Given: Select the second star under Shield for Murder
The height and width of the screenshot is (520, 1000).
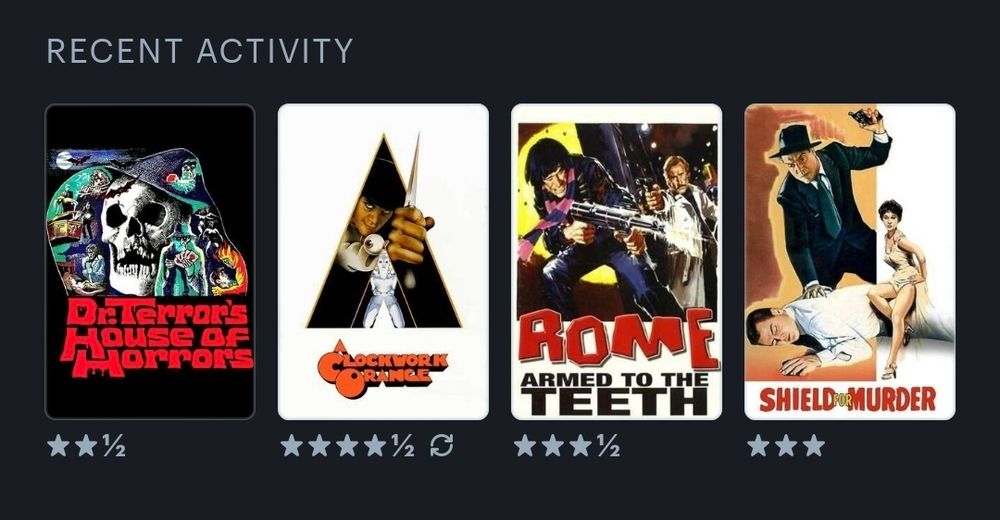Looking at the screenshot, I should (x=786, y=445).
